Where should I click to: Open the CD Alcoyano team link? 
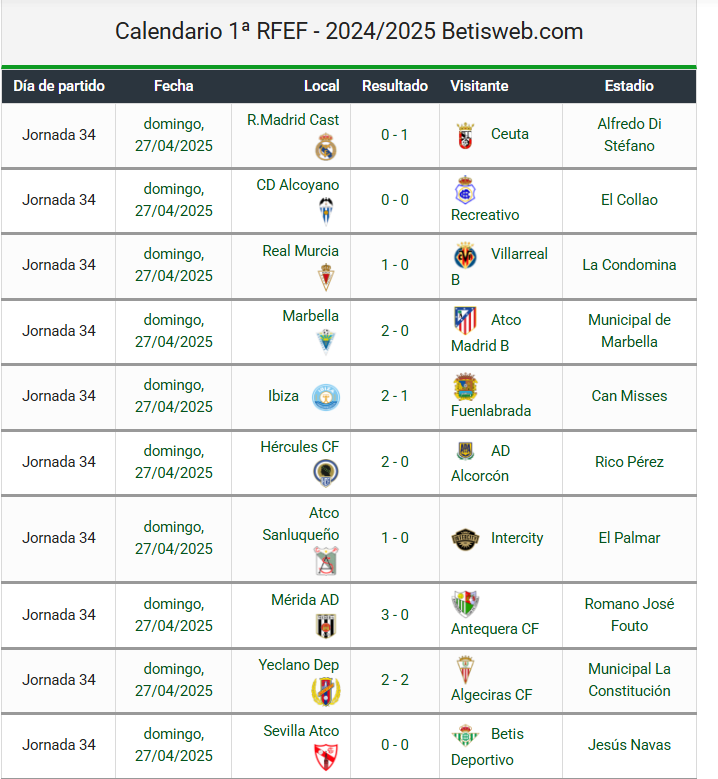click(298, 185)
